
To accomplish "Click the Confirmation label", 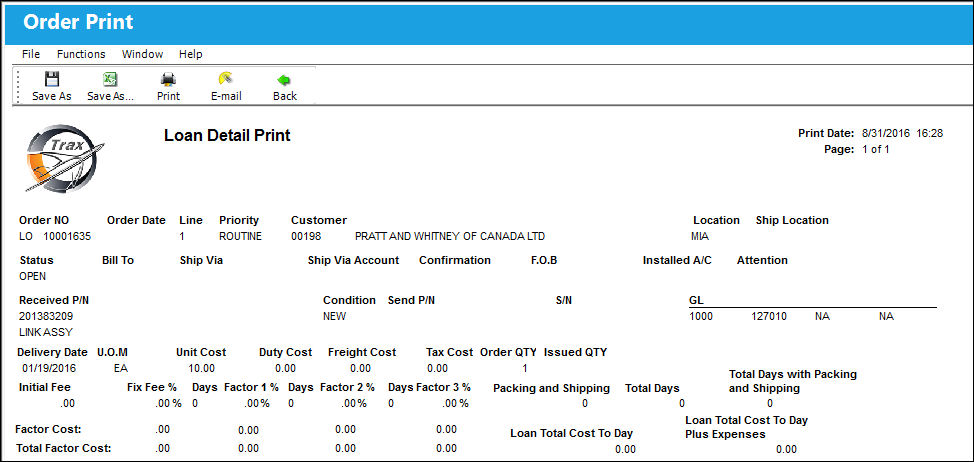I will 455,260.
